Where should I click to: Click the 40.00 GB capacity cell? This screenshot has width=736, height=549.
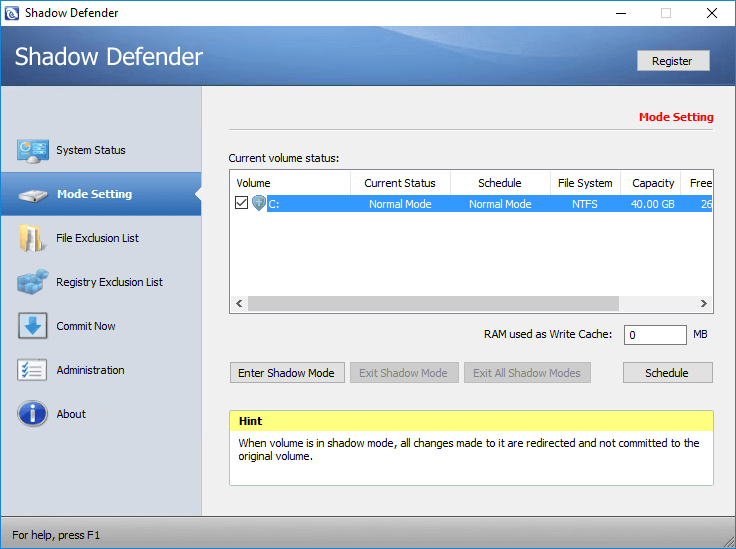click(x=652, y=204)
